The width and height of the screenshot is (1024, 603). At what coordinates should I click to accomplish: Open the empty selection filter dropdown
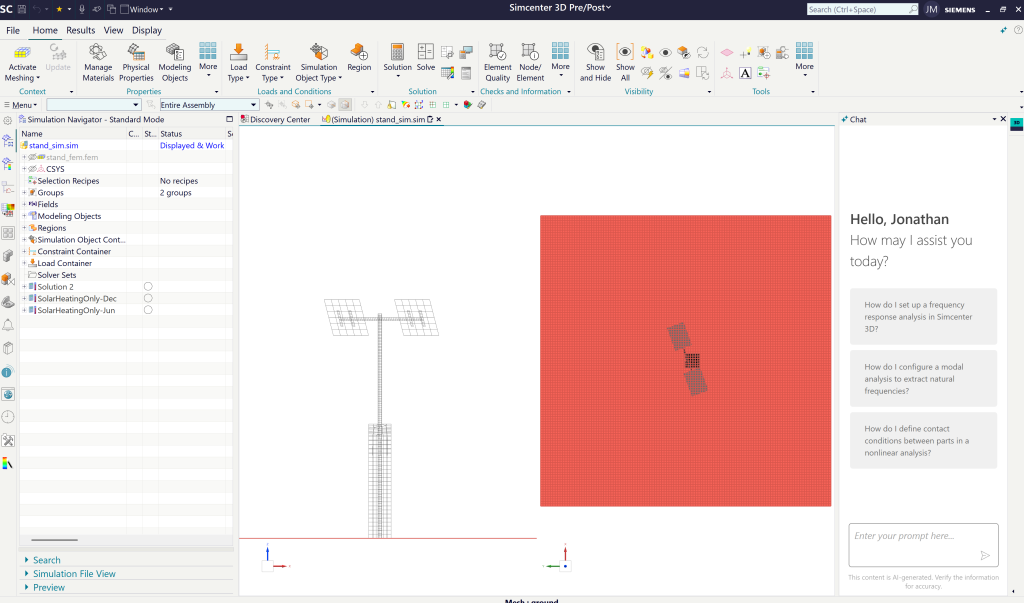[93, 105]
